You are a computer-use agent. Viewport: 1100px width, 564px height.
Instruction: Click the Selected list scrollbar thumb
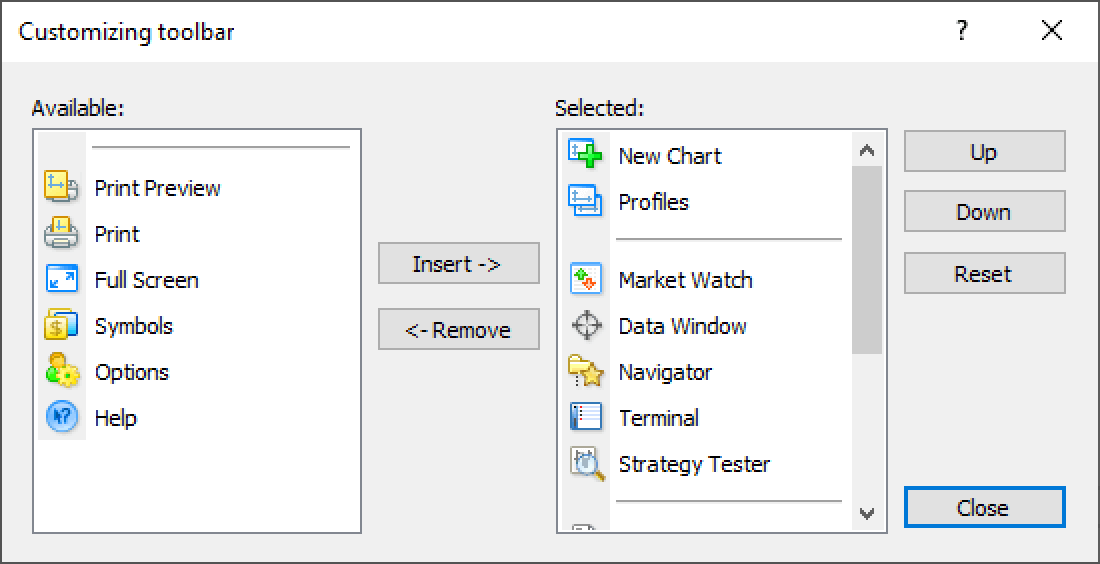867,260
